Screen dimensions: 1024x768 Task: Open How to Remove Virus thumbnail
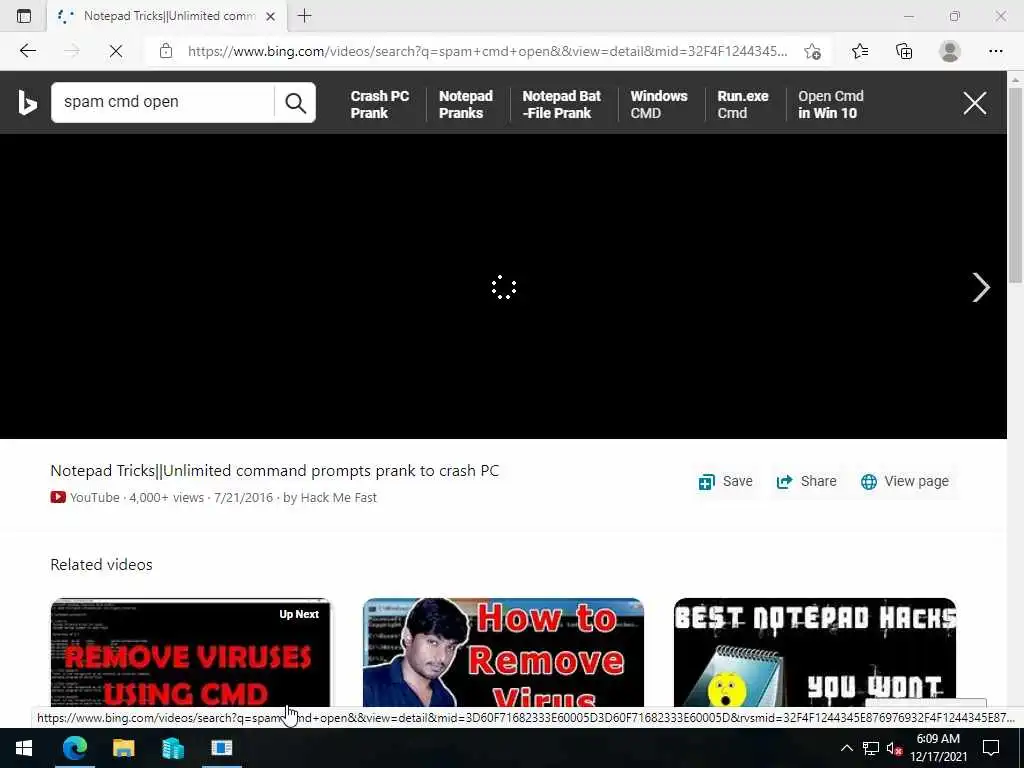[x=503, y=652]
